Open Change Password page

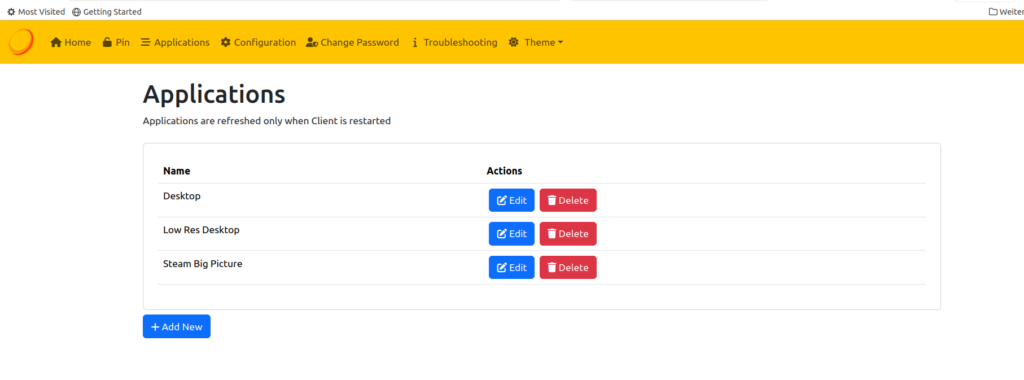tap(352, 42)
